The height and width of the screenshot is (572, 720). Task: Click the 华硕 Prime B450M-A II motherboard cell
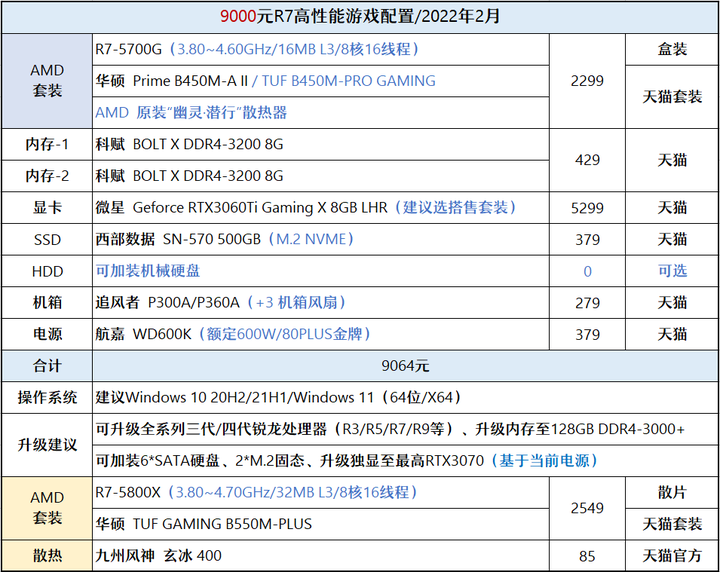click(321, 81)
